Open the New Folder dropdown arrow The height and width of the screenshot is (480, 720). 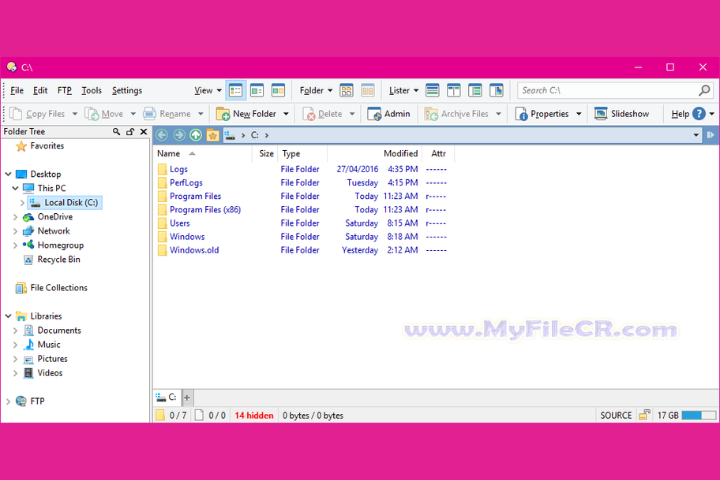click(x=286, y=114)
